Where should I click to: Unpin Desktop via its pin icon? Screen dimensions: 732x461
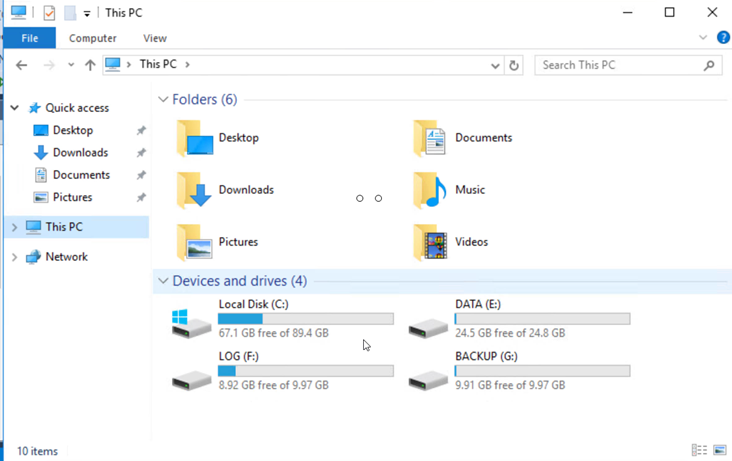(x=141, y=130)
